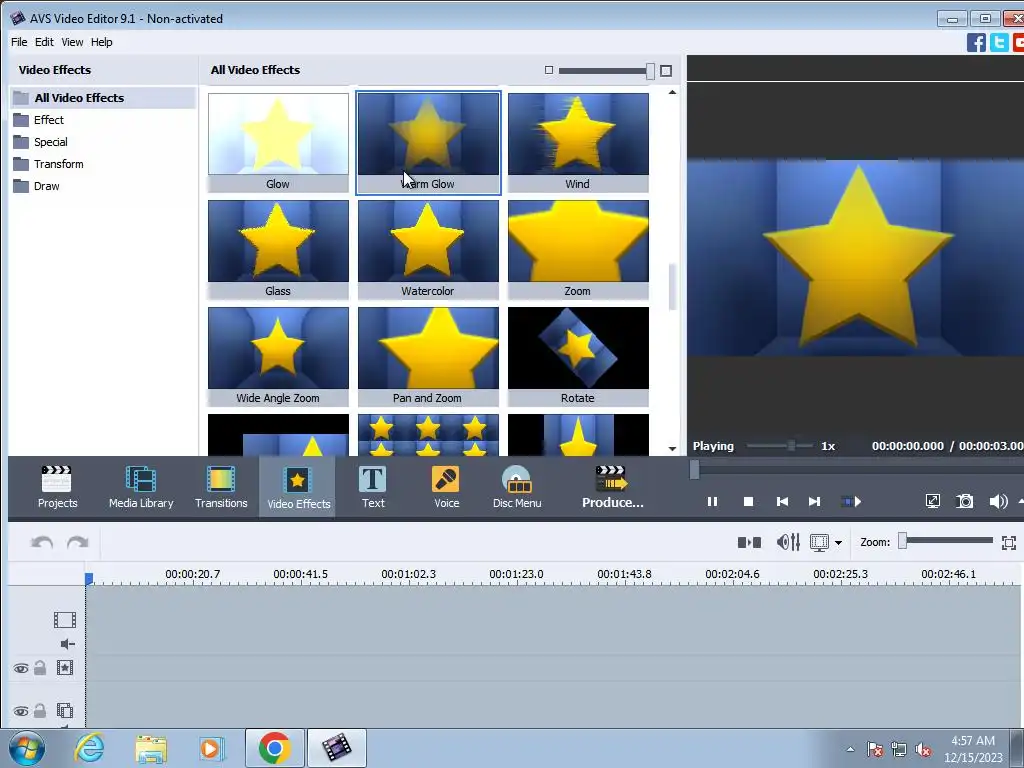
Task: Open the Text effects section
Action: pos(373,487)
